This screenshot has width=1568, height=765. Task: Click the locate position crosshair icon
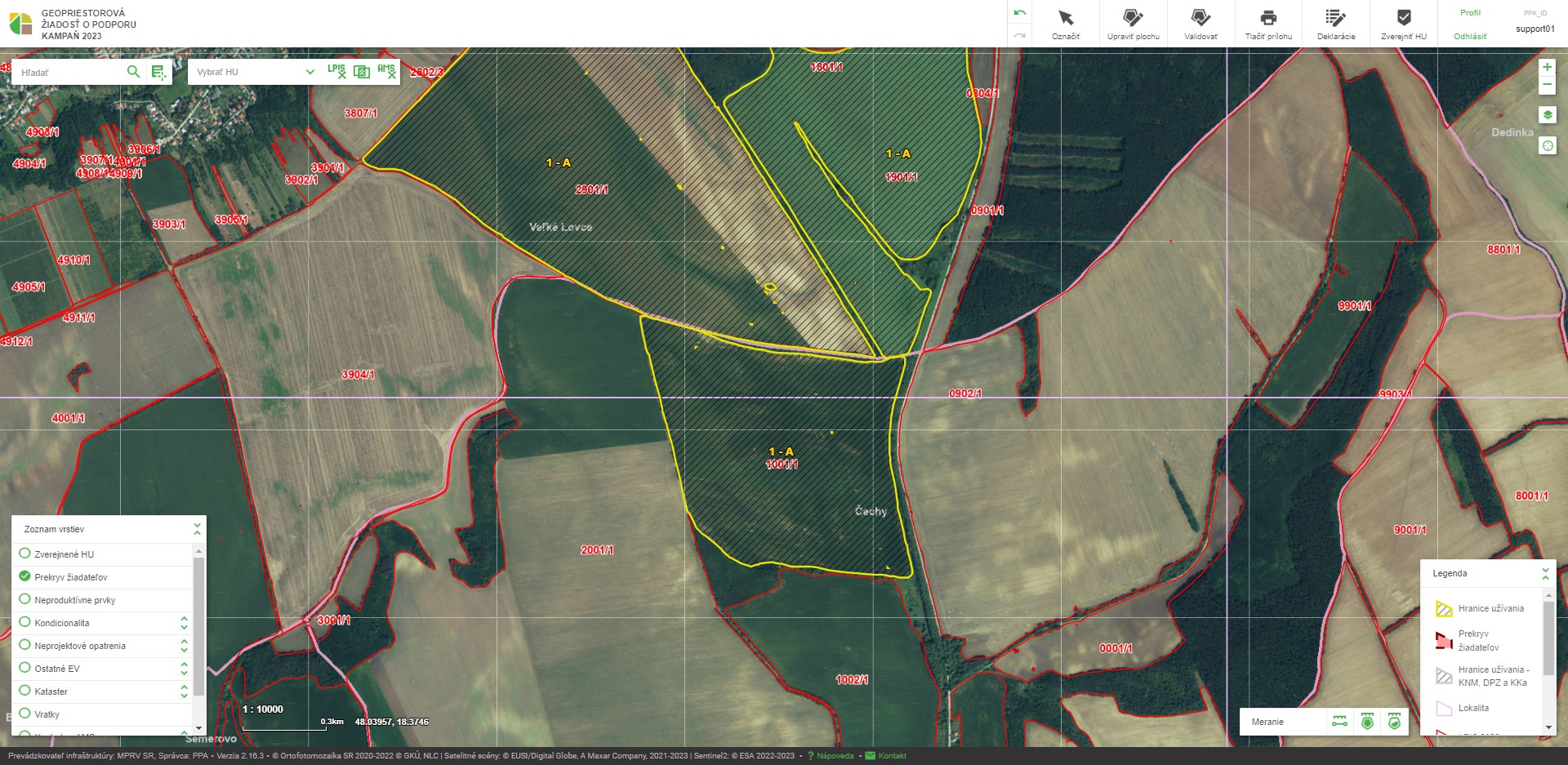click(x=1547, y=145)
